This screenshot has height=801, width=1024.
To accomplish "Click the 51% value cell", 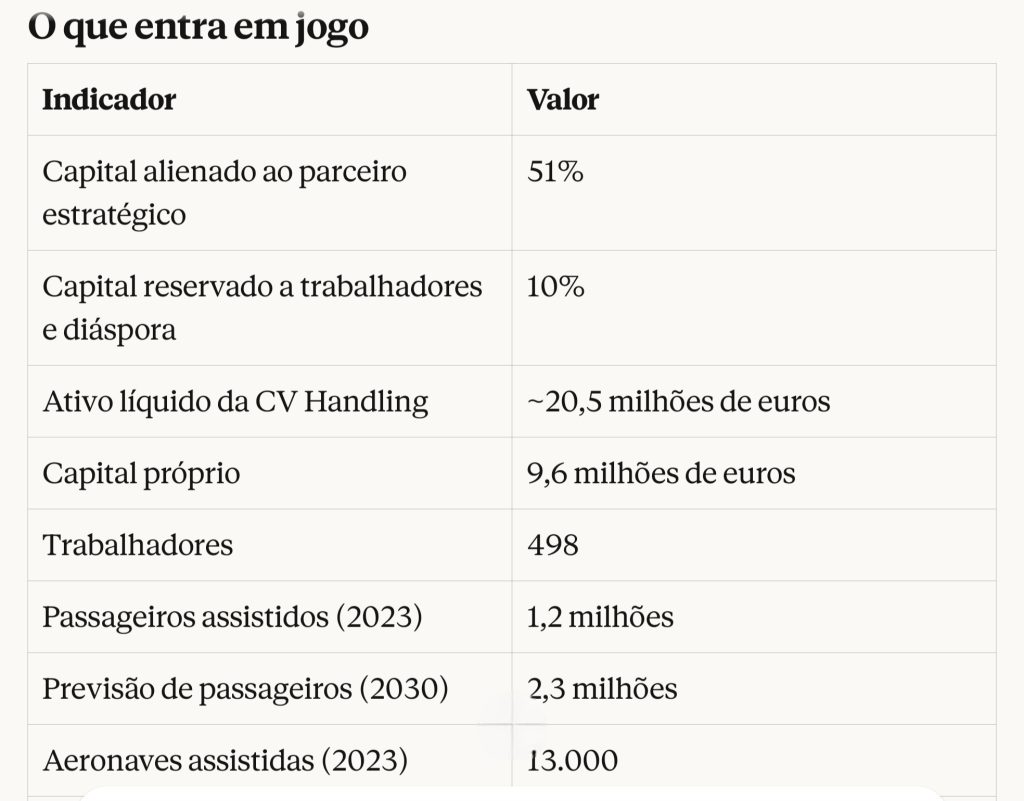I will pyautogui.click(x=555, y=172).
